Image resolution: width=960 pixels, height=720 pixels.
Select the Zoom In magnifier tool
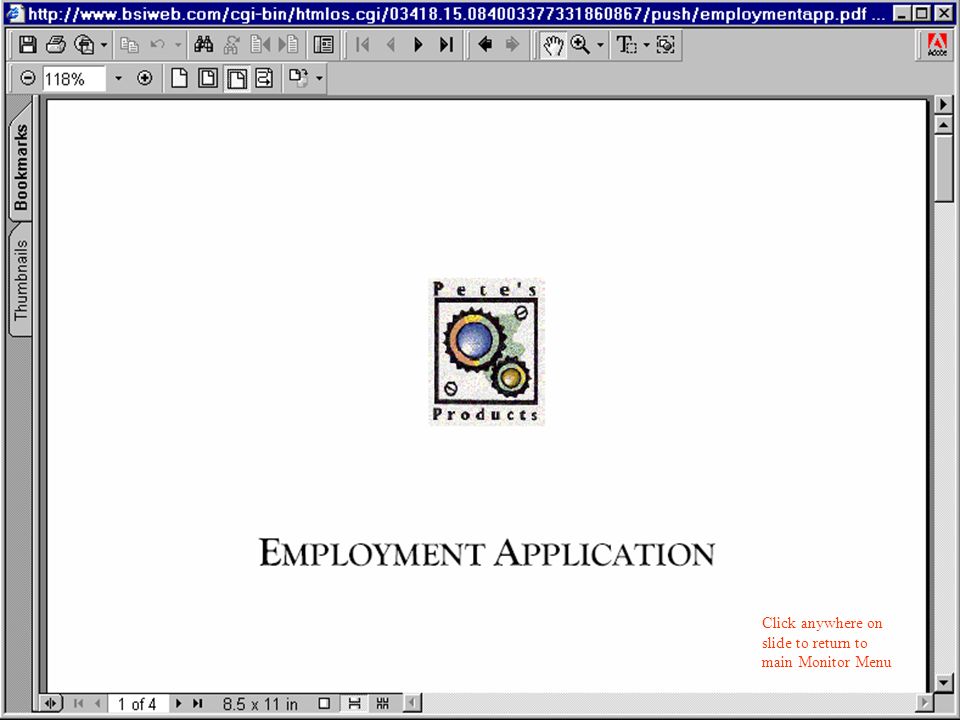pyautogui.click(x=580, y=45)
